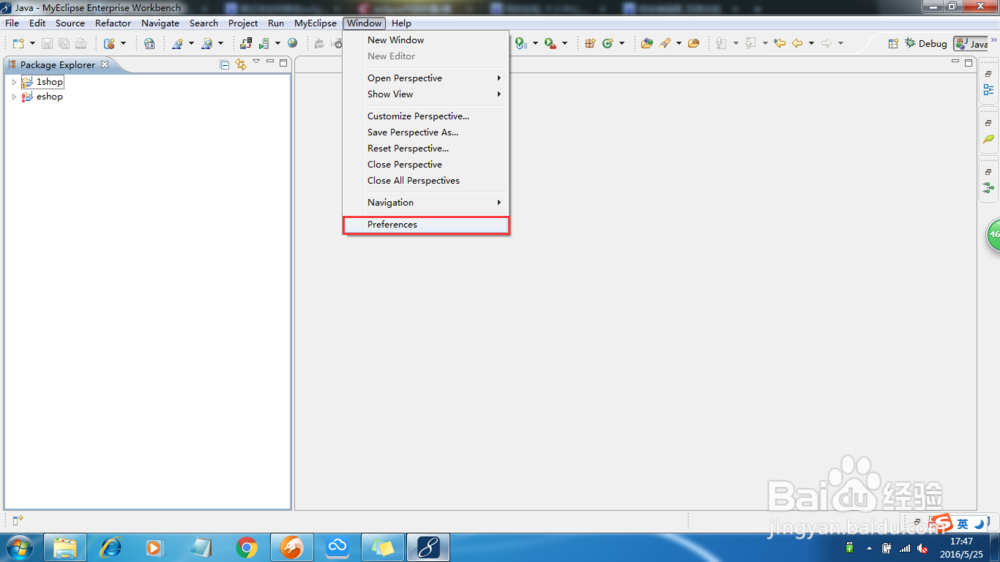Open the Help menu
Image resolution: width=1000 pixels, height=562 pixels.
pos(401,23)
